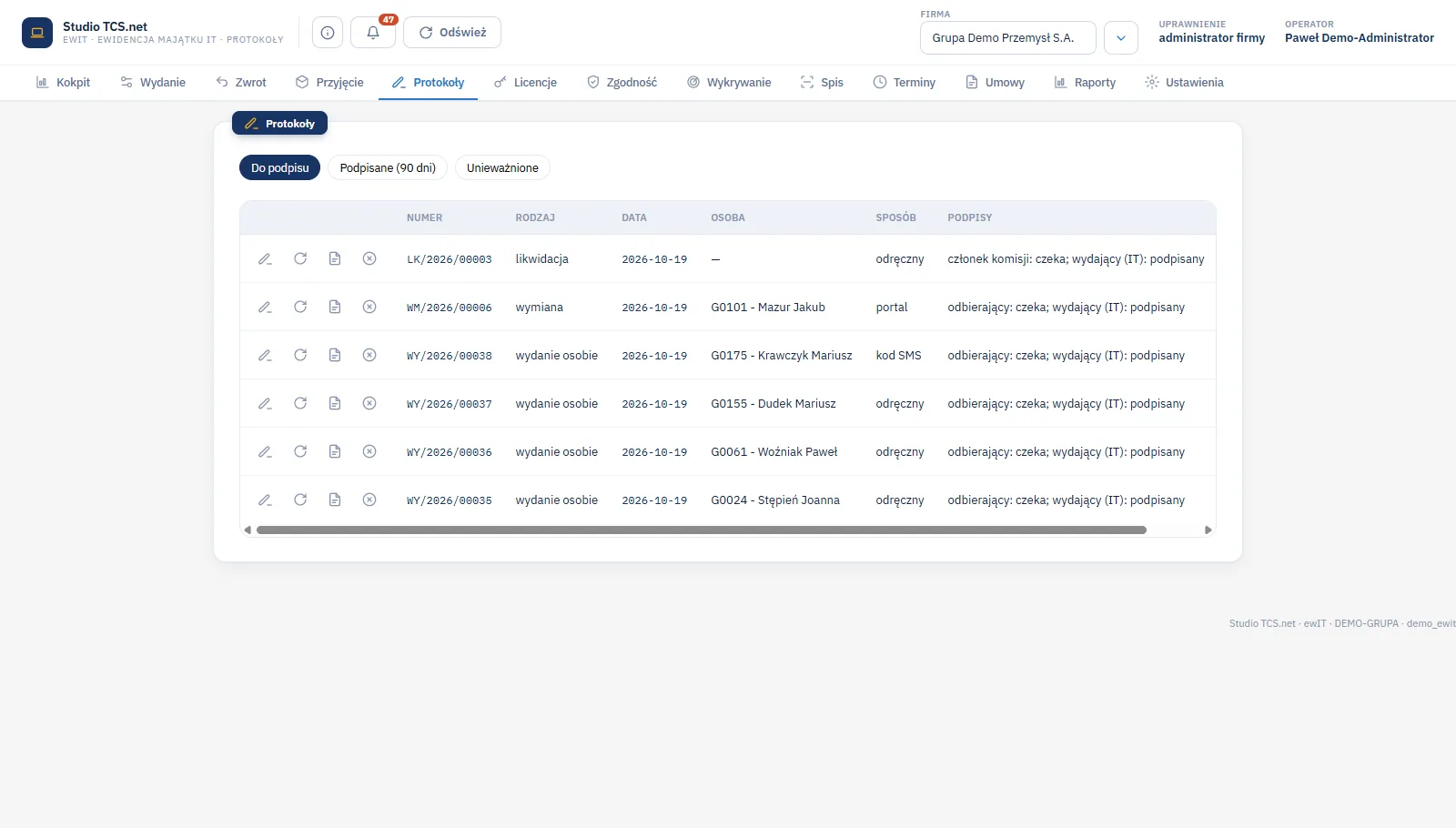Viewport: 1456px width, 828px height.
Task: Click pencil sign icon for WY/2026/00038
Action: [x=265, y=355]
